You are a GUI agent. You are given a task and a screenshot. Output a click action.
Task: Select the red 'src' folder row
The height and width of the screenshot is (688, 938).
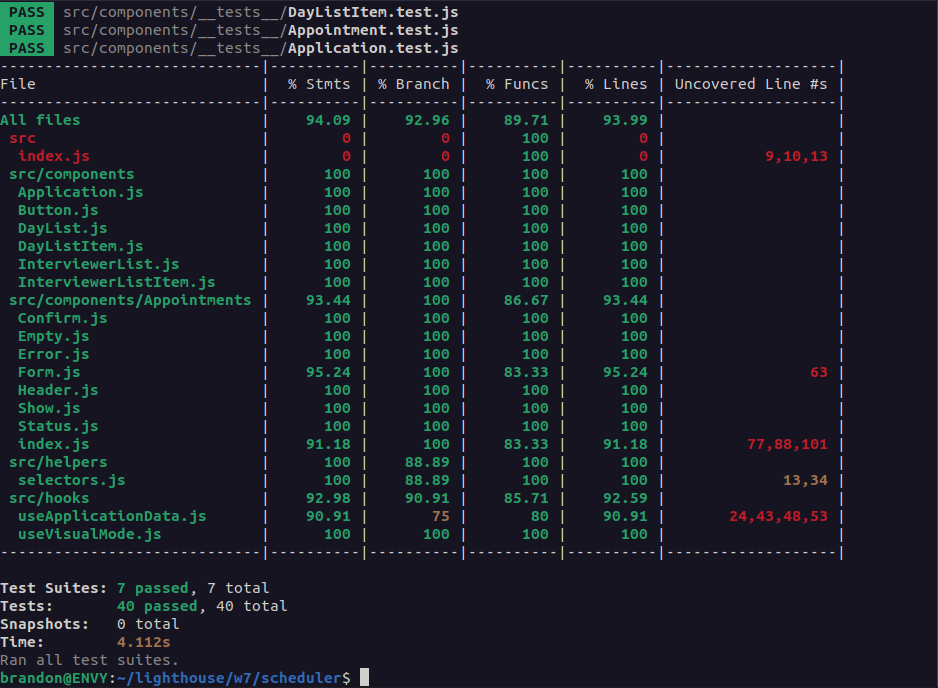22,138
